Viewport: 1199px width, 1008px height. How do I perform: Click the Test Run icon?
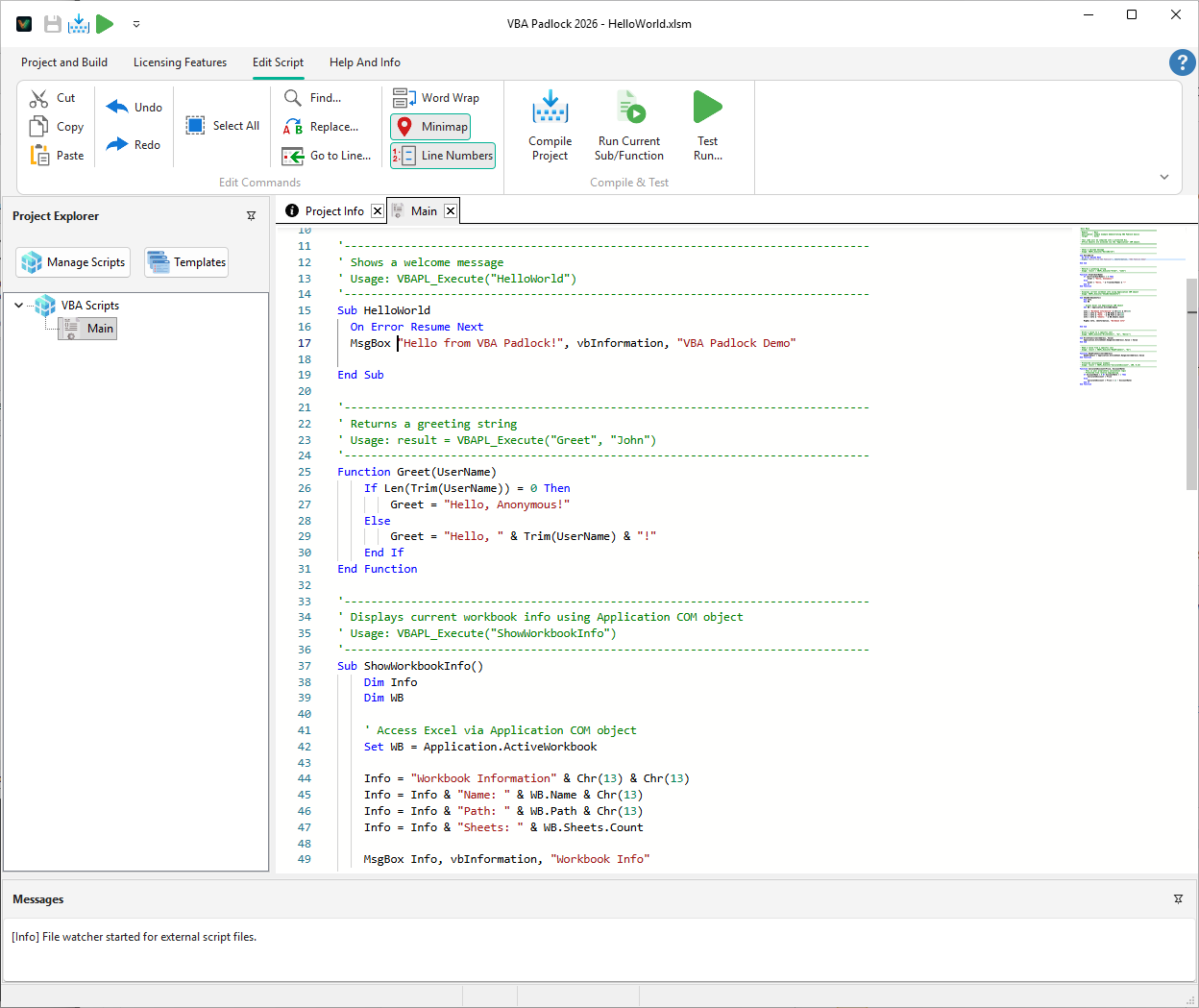click(x=708, y=107)
